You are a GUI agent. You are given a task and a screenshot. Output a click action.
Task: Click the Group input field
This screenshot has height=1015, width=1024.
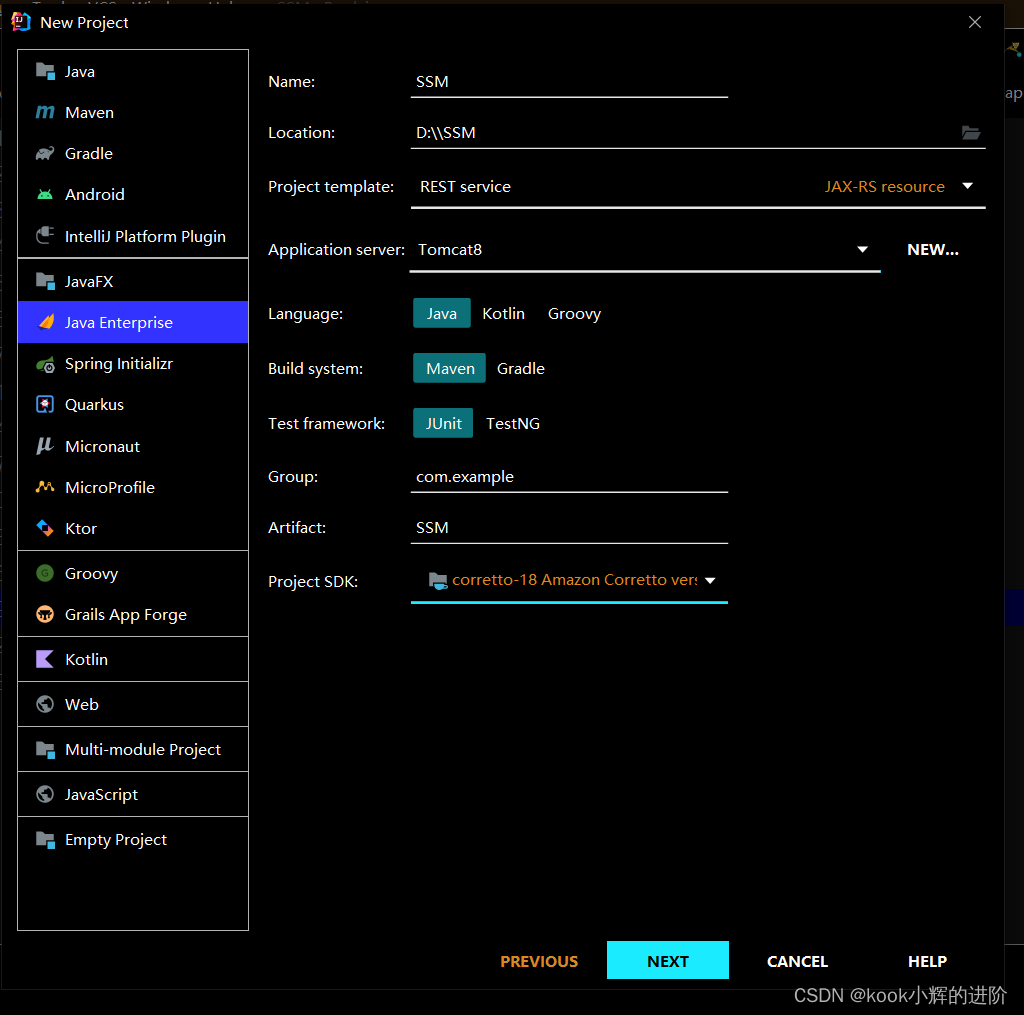point(569,477)
